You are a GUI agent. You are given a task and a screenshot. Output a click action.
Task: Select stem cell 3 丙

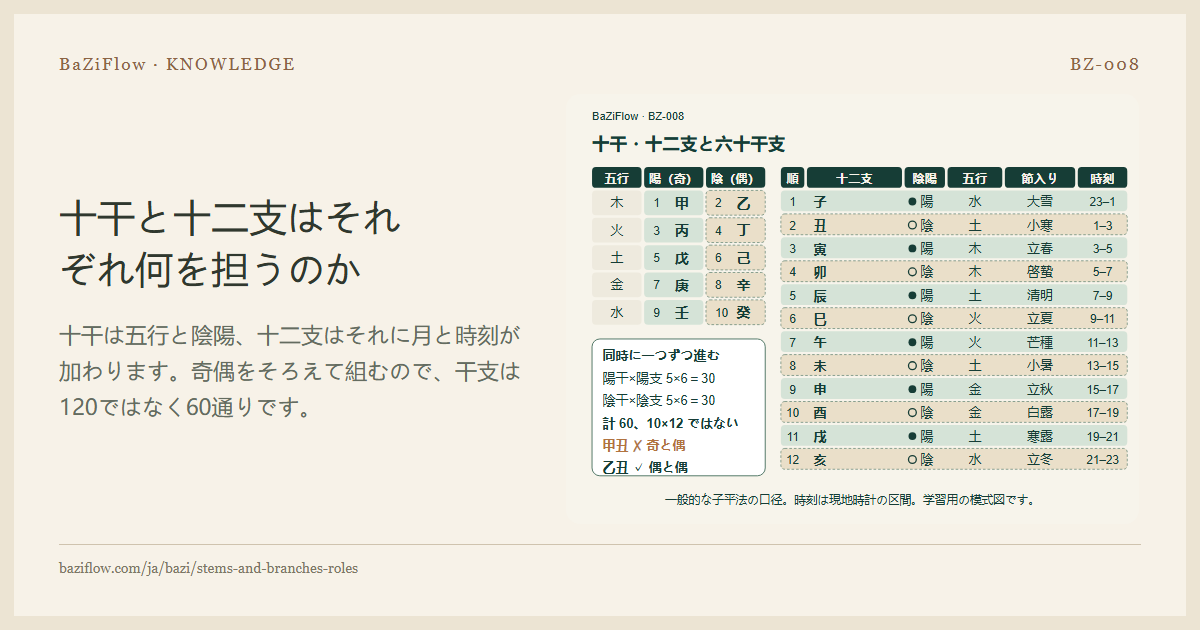coord(672,230)
